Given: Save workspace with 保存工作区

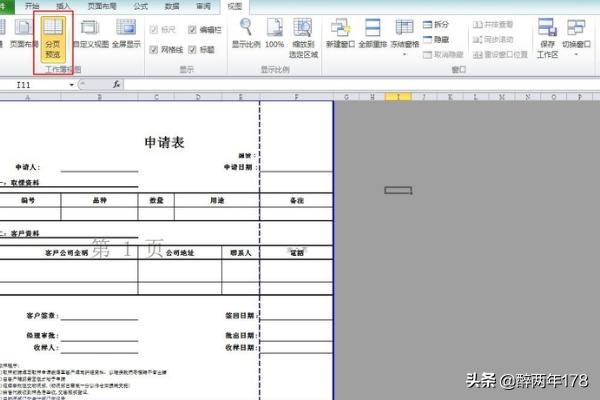Looking at the screenshot, I should 547,38.
